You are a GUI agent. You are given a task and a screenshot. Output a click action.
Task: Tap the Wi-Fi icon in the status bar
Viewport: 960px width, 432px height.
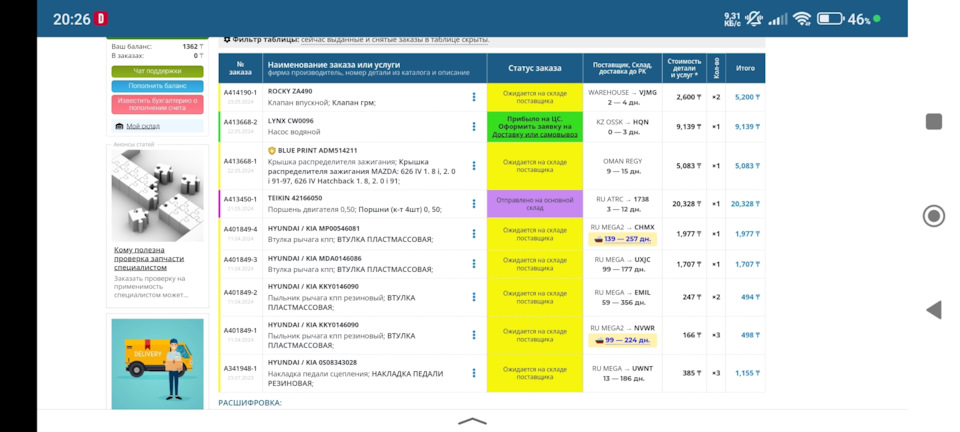click(801, 19)
